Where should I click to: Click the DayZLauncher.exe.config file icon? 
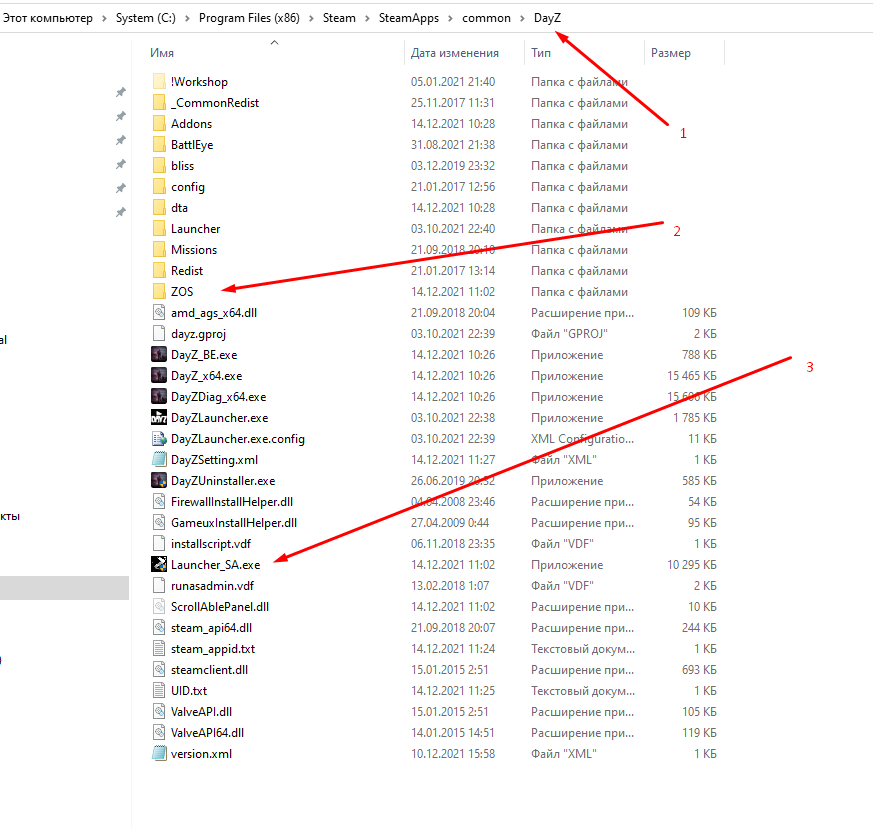click(159, 439)
